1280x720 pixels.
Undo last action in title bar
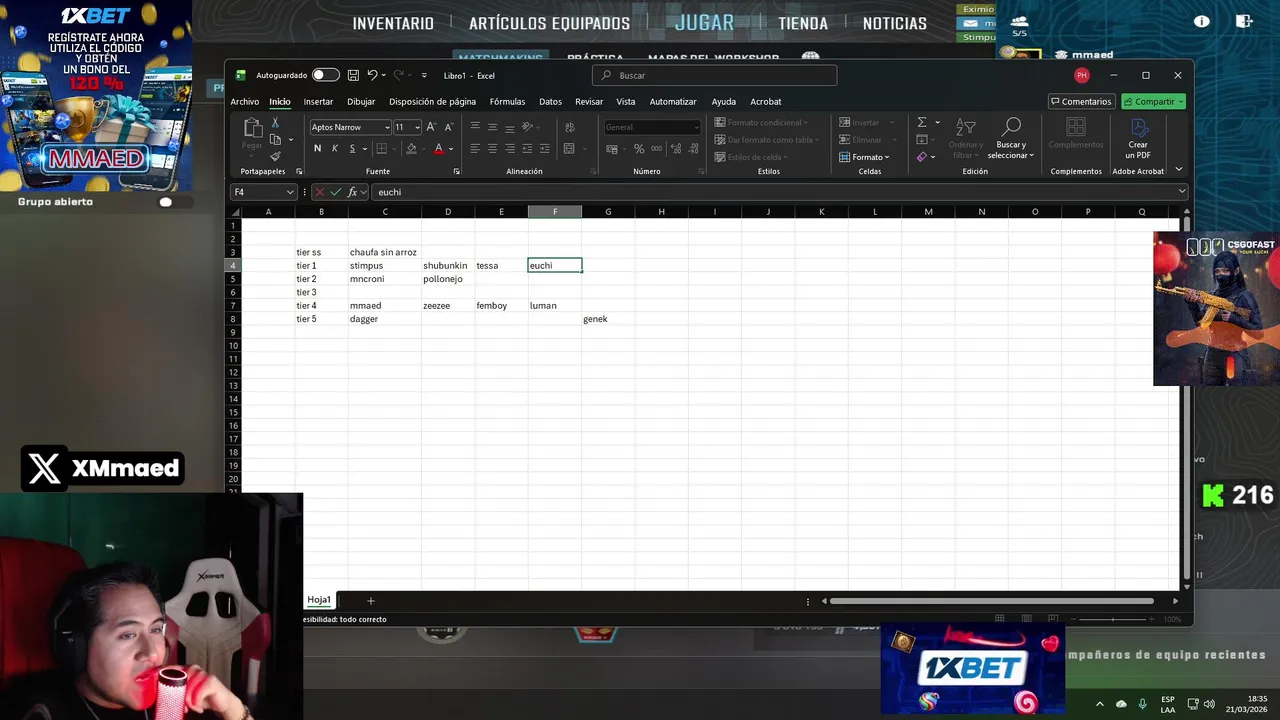click(372, 75)
